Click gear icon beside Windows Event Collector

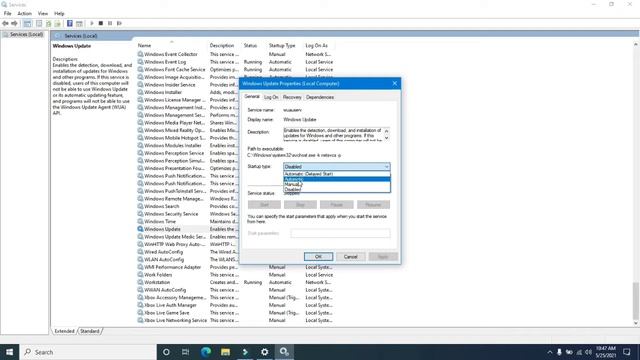tap(140, 54)
